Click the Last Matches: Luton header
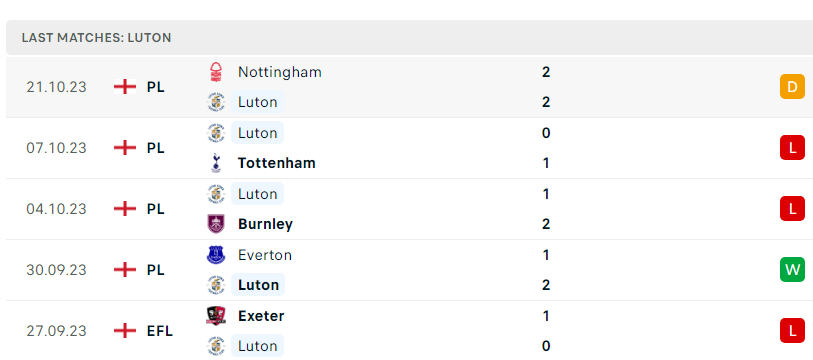This screenshot has height=360, width=813. 96,38
